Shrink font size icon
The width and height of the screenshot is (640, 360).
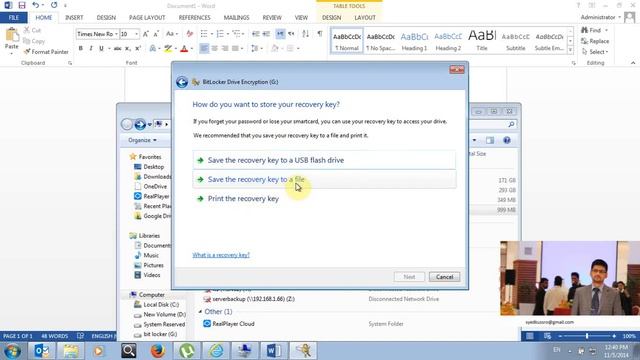point(156,34)
